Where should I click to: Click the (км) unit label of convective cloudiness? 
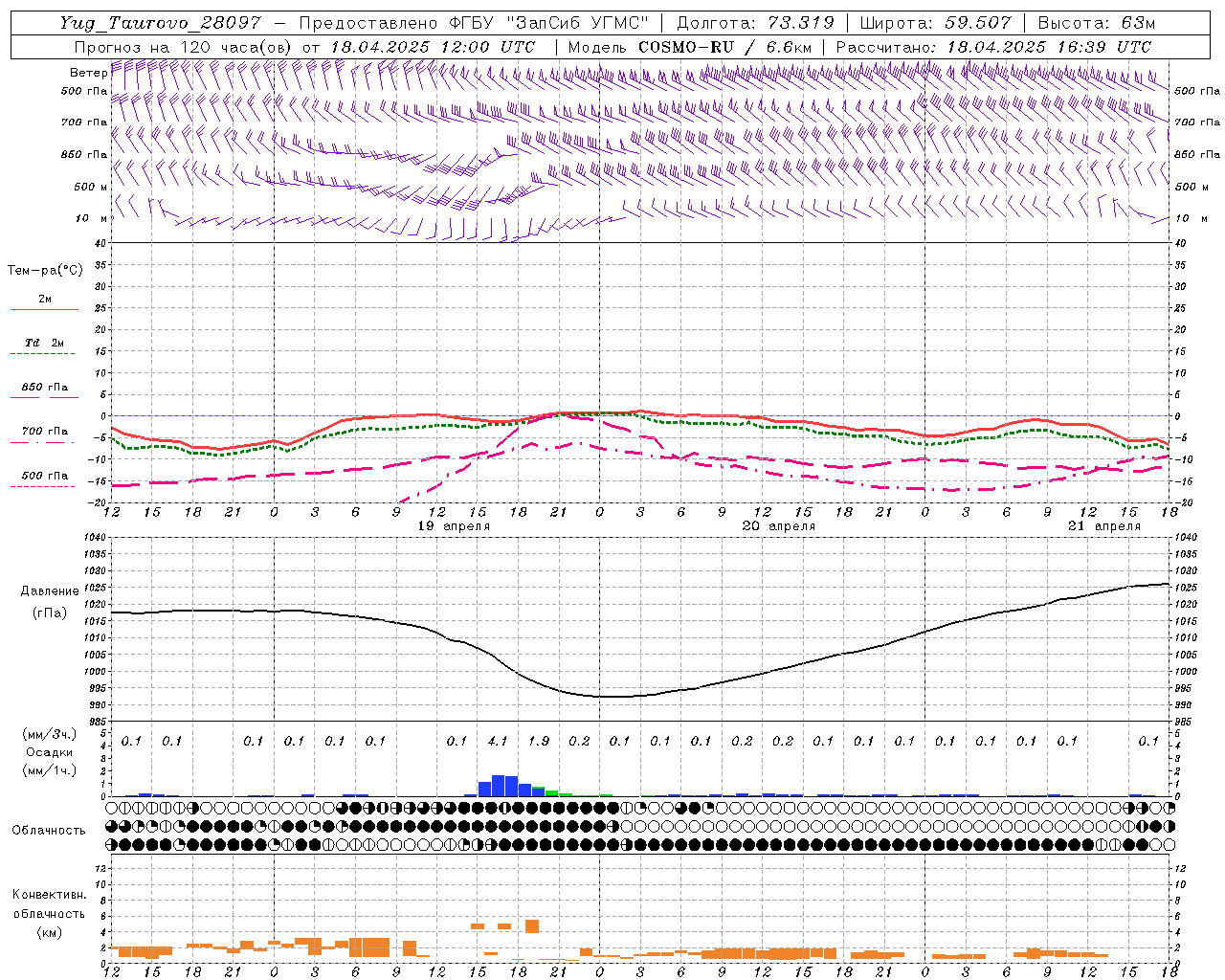click(49, 932)
